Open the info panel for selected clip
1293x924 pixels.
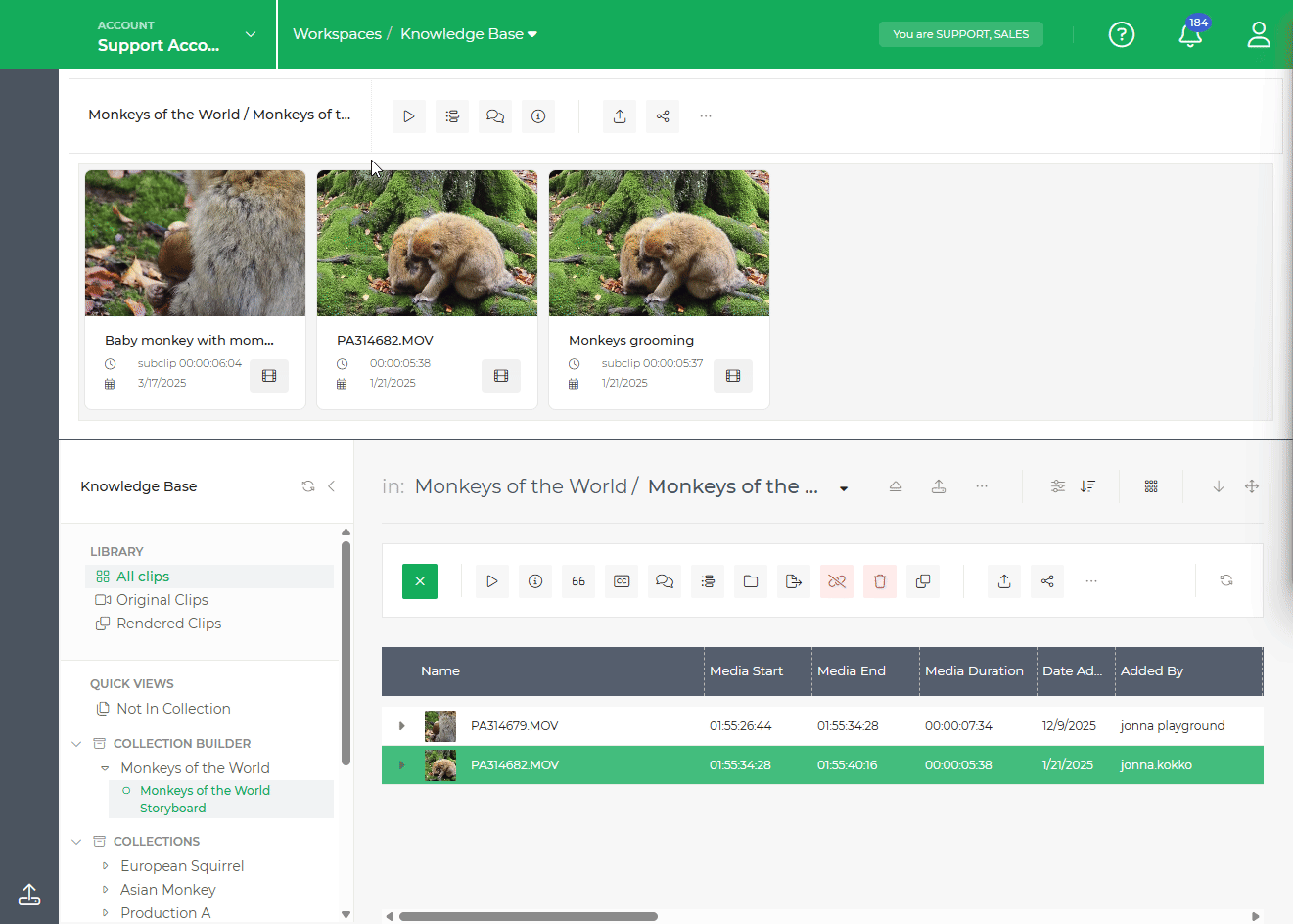[534, 580]
